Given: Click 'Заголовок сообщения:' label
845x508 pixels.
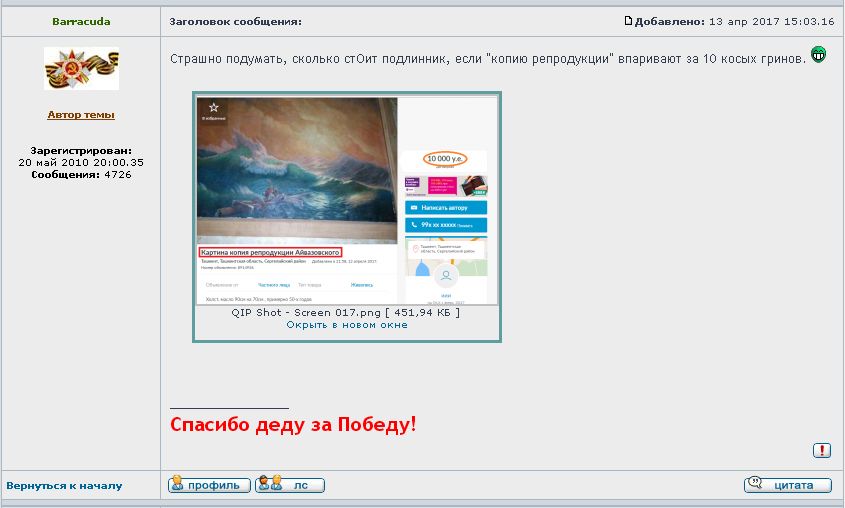Looking at the screenshot, I should coord(236,22).
